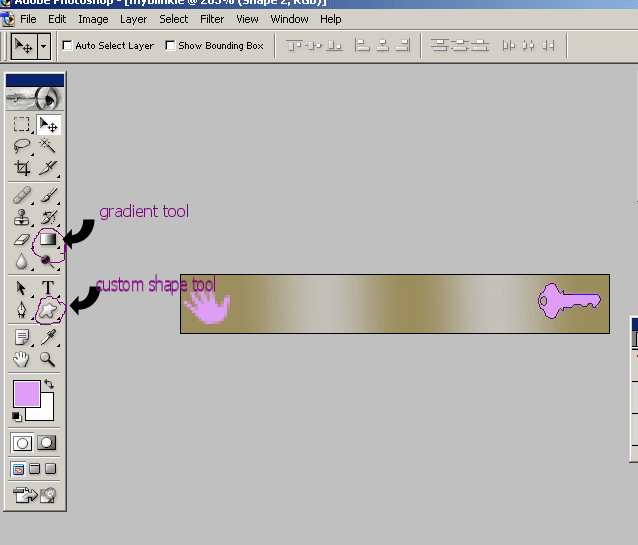Click the distribute top edges button
This screenshot has width=638, height=545.
click(440, 45)
